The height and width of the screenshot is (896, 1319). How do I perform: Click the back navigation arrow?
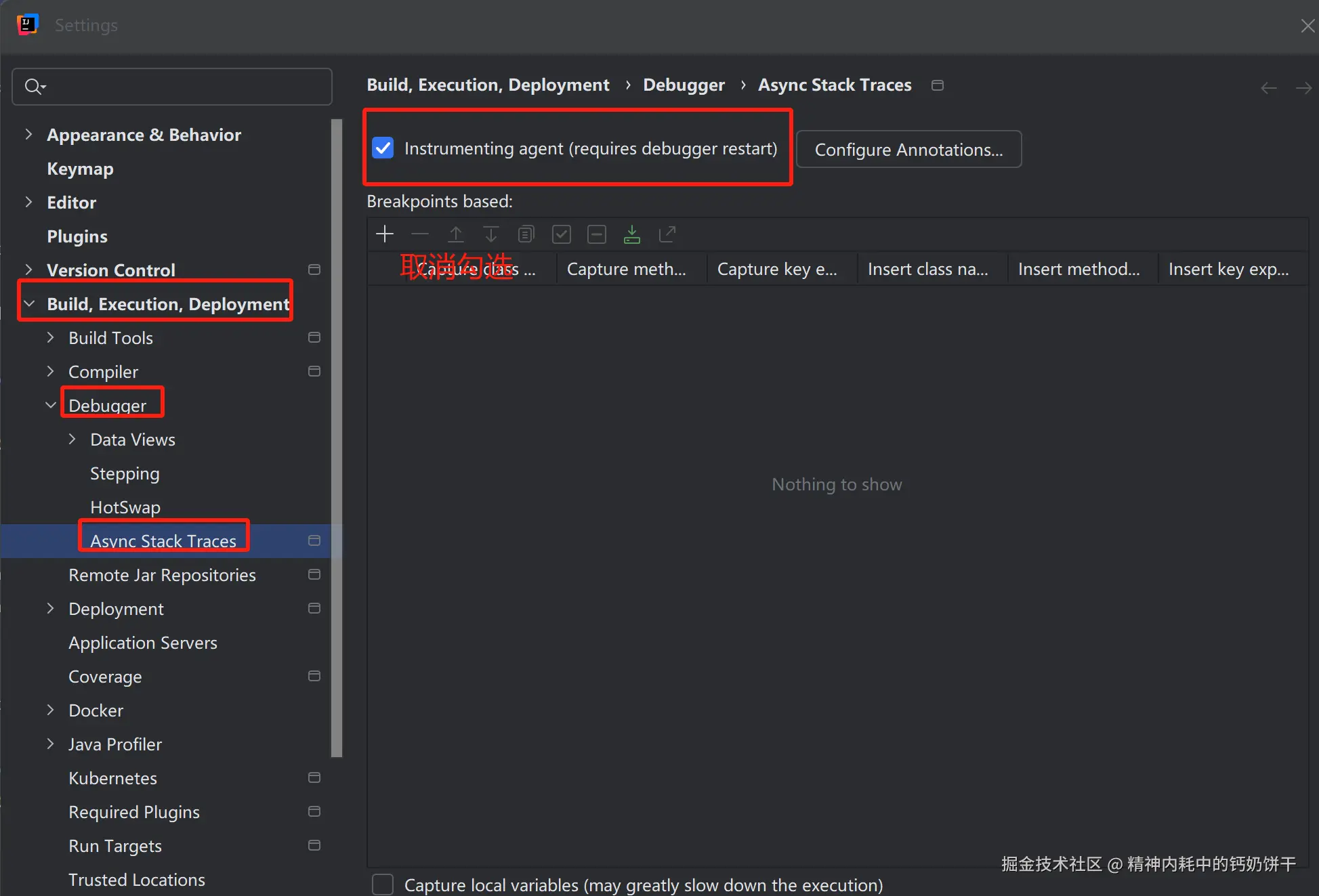coord(1268,88)
